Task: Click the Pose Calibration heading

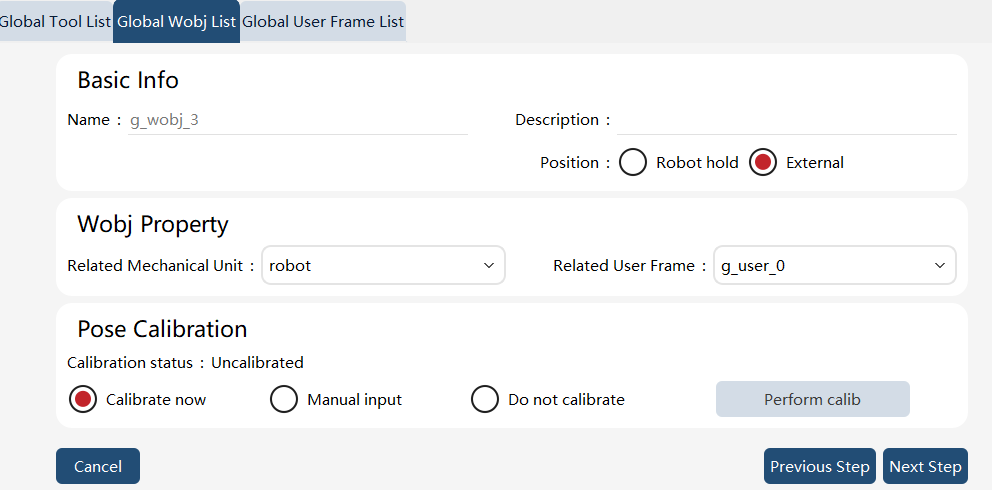Action: click(x=162, y=329)
